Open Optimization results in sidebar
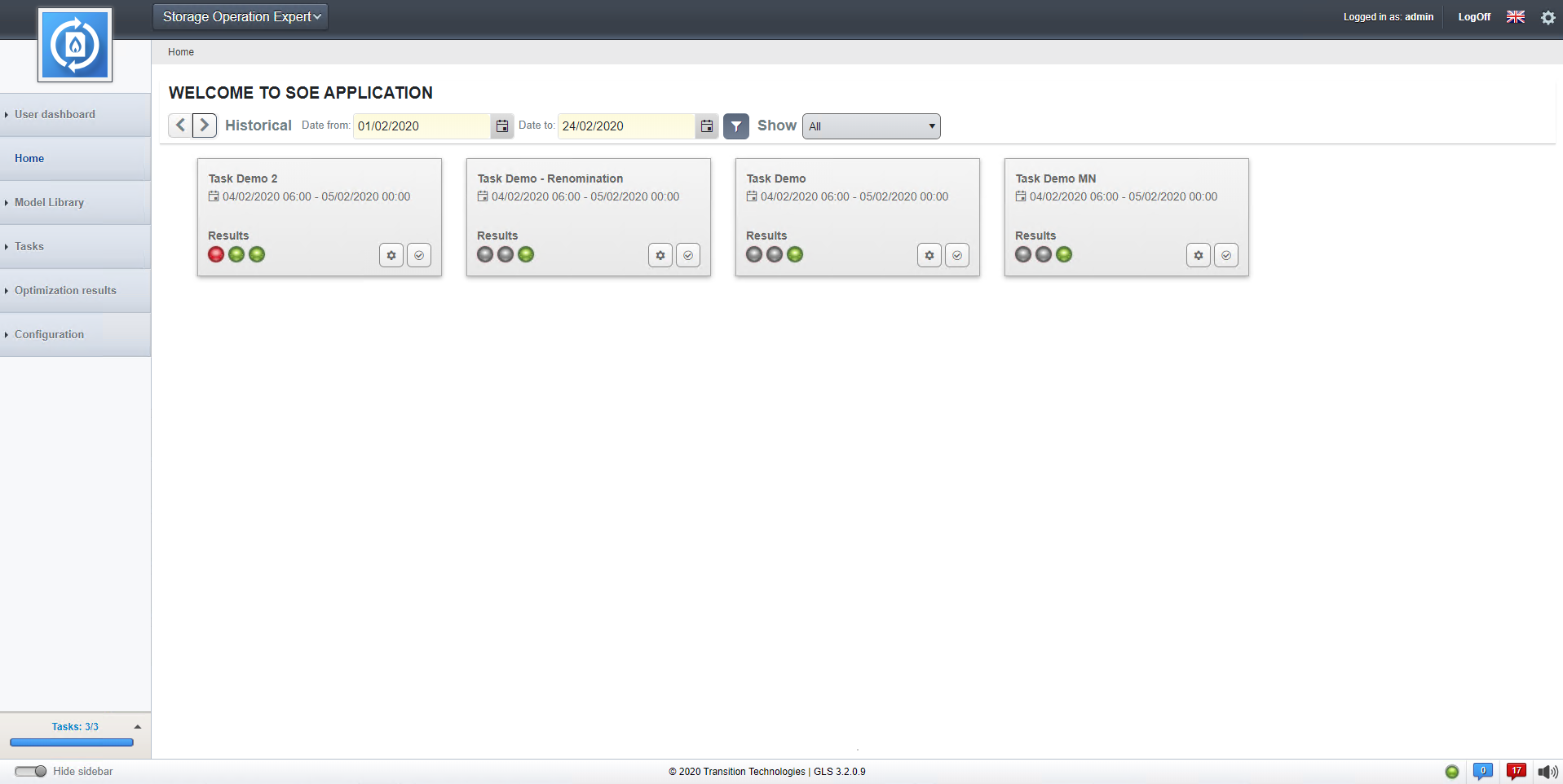This screenshot has width=1563, height=784. click(x=65, y=290)
